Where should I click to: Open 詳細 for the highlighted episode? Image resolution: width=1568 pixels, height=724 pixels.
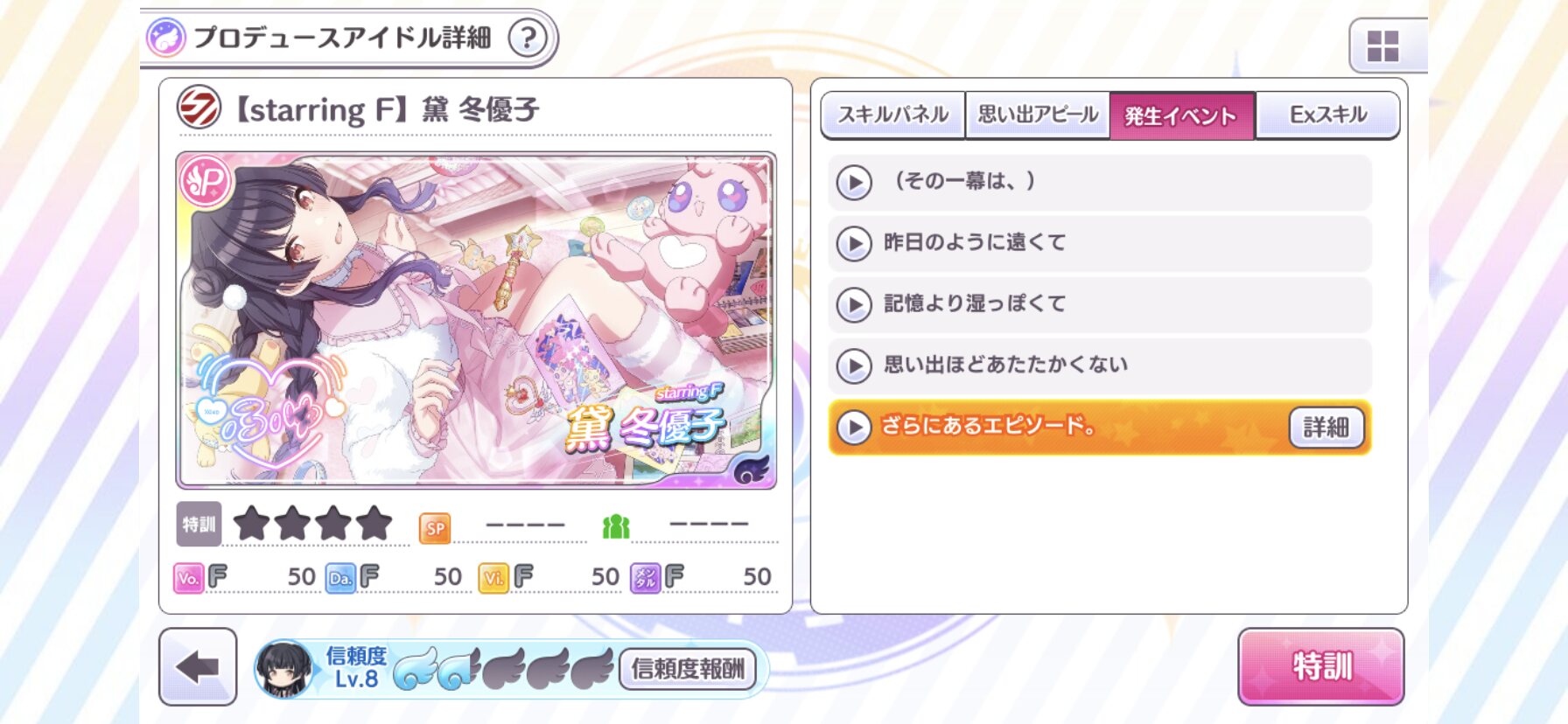click(x=1326, y=428)
